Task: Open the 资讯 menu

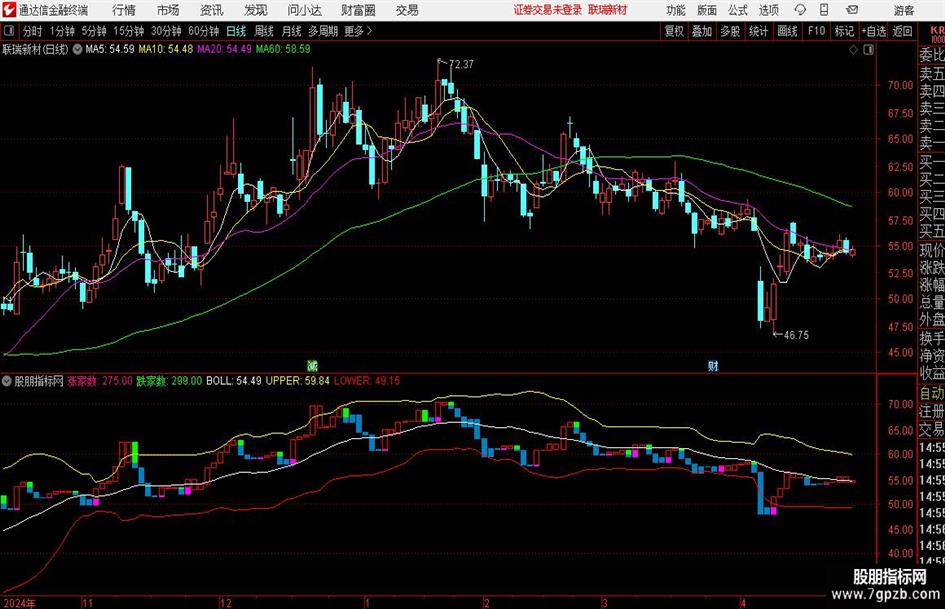Action: [x=212, y=10]
